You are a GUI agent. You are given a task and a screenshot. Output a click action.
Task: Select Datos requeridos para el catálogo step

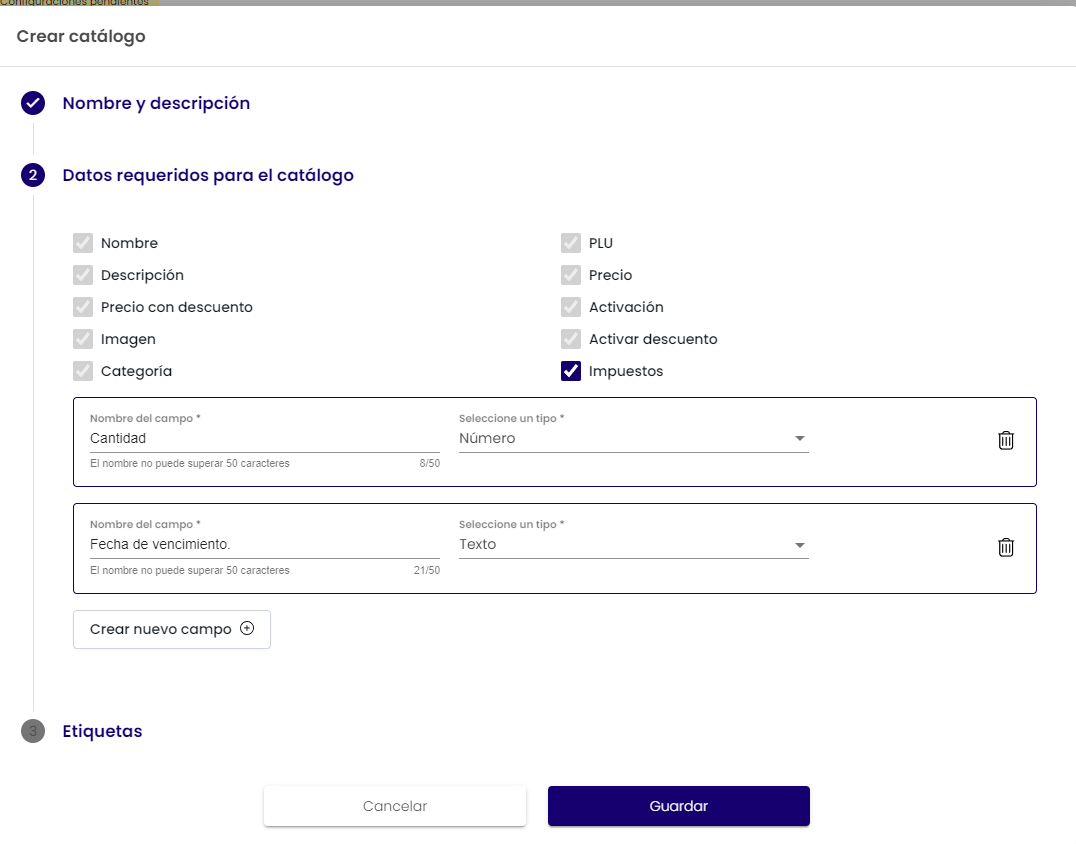click(208, 175)
